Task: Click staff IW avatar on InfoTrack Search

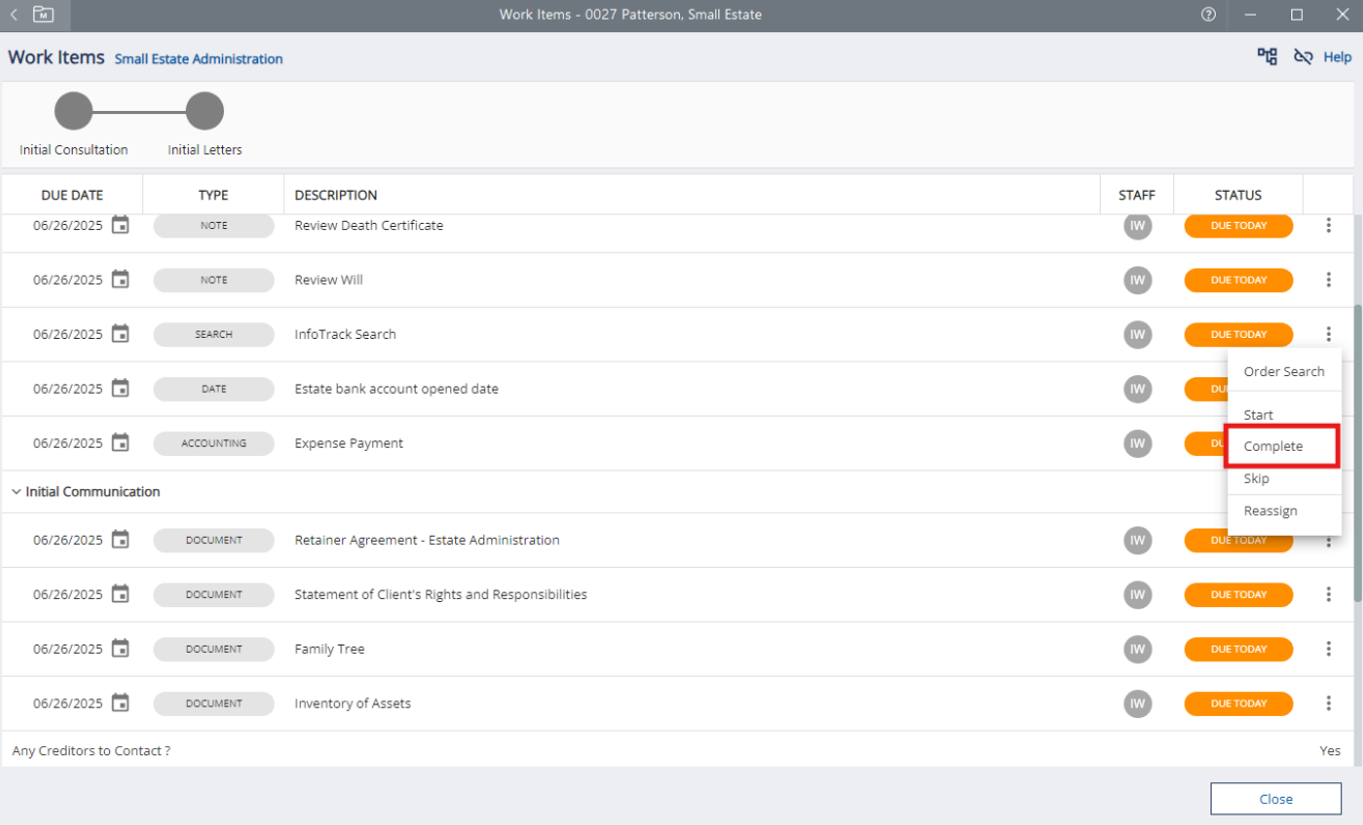Action: [x=1137, y=334]
